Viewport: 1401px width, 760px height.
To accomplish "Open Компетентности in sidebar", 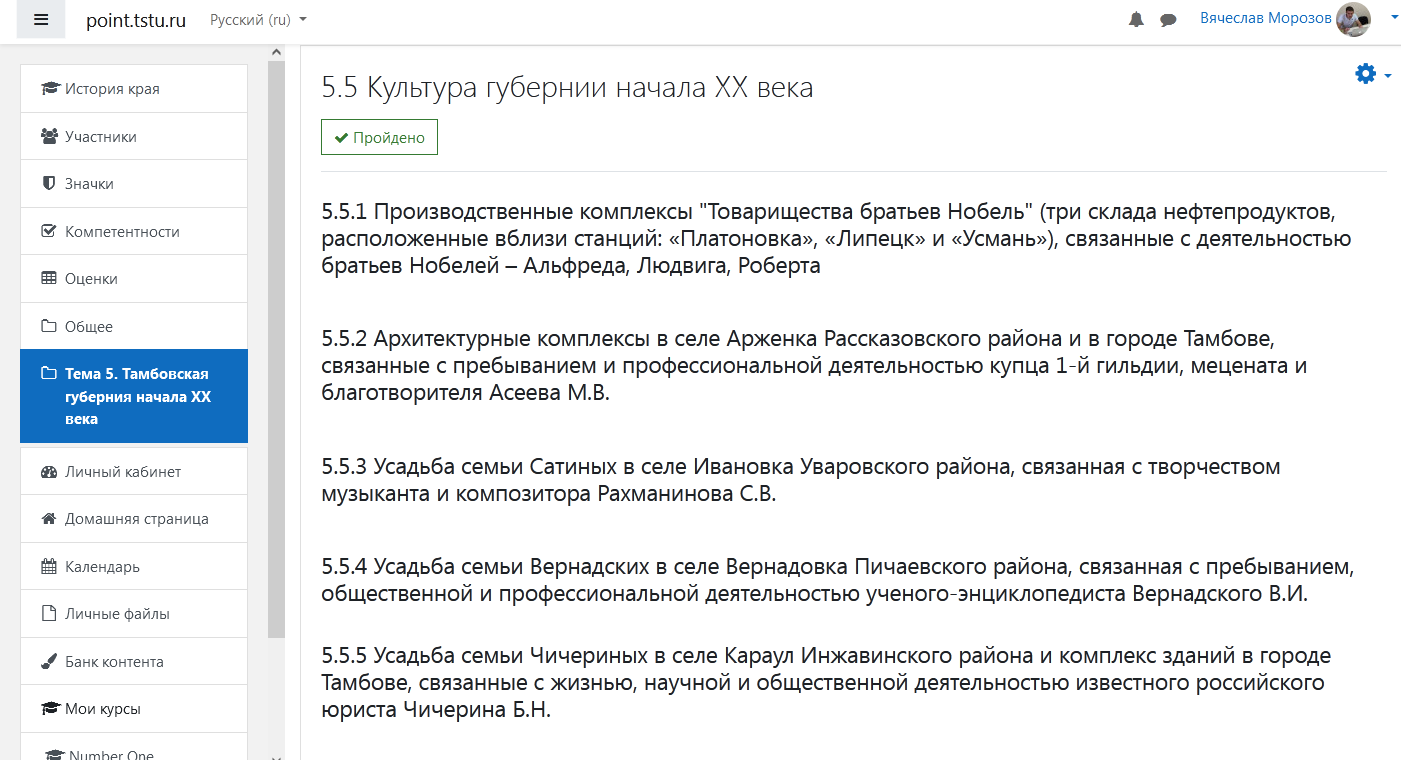I will (134, 231).
